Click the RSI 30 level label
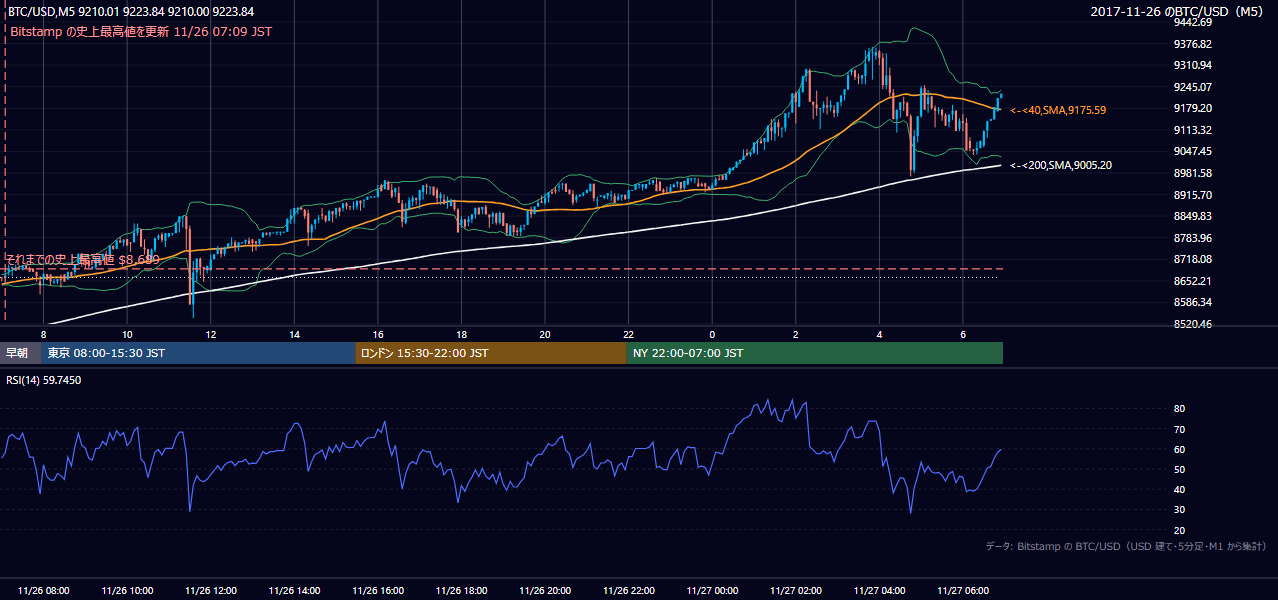This screenshot has height=600, width=1278. [1179, 510]
